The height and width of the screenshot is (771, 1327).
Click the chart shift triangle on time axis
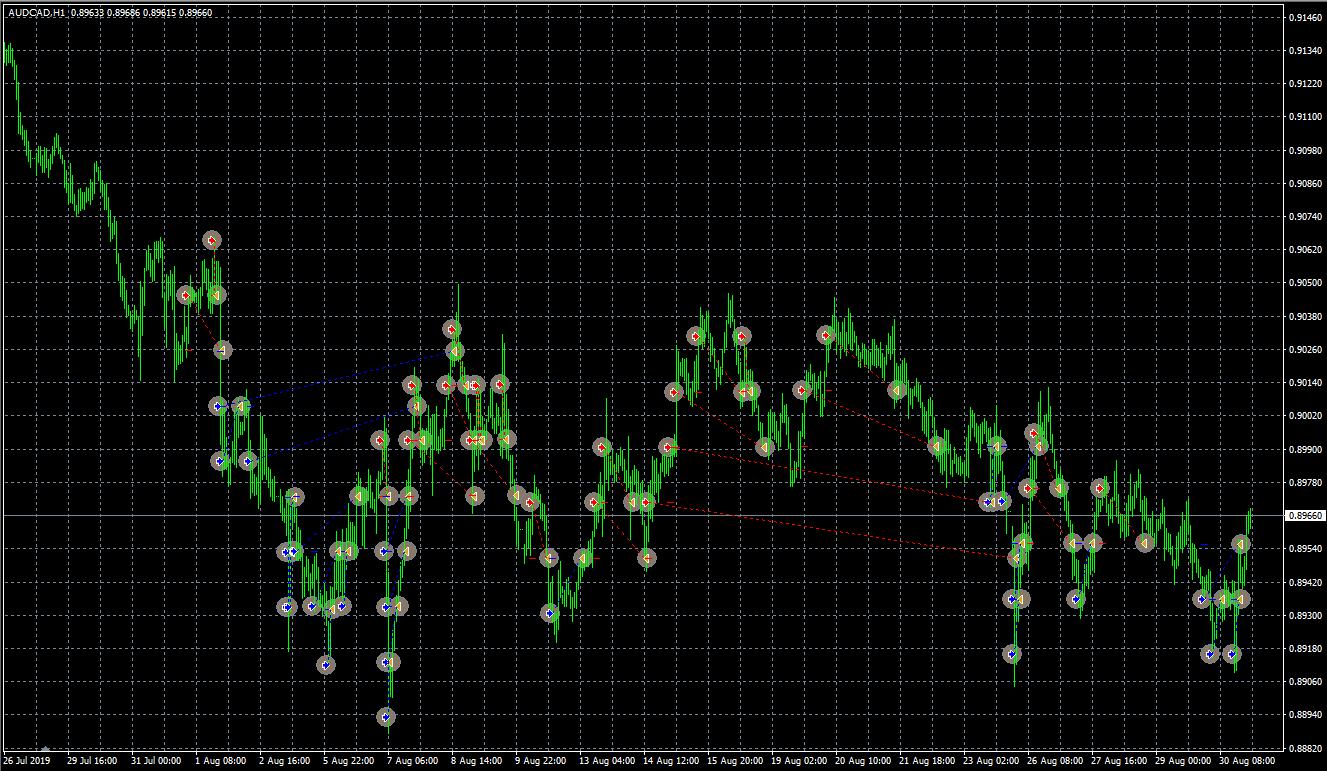click(45, 747)
